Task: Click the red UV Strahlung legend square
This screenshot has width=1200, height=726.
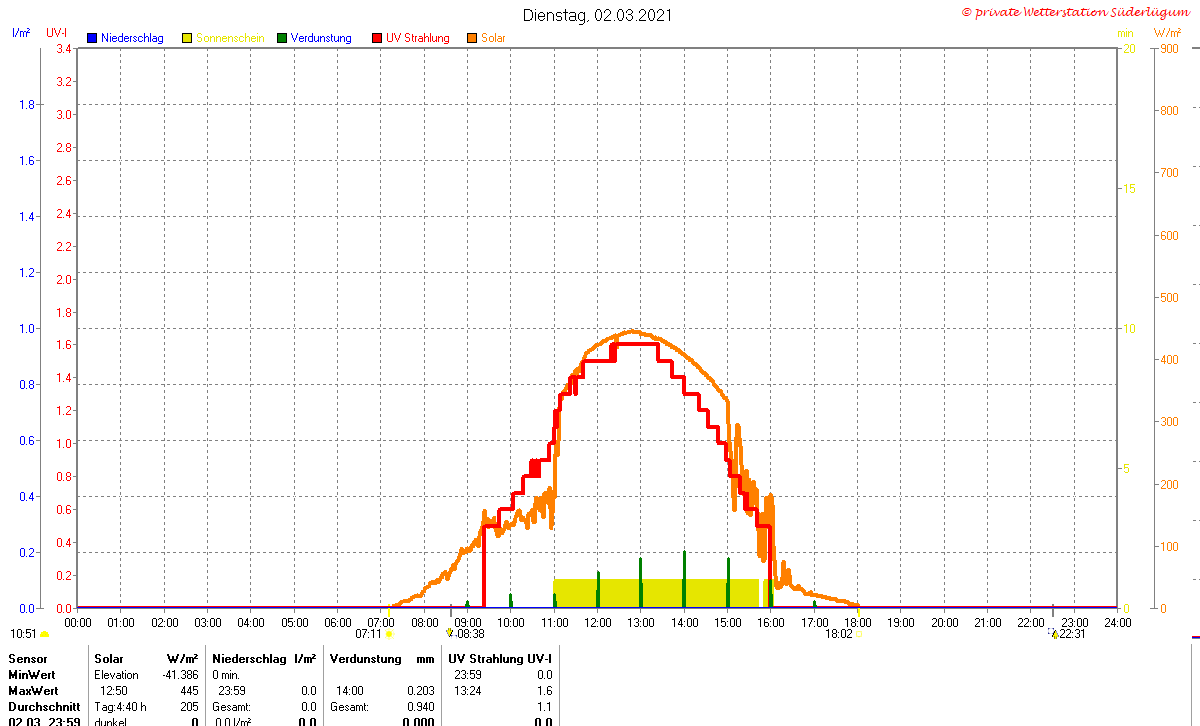Action: pos(377,38)
